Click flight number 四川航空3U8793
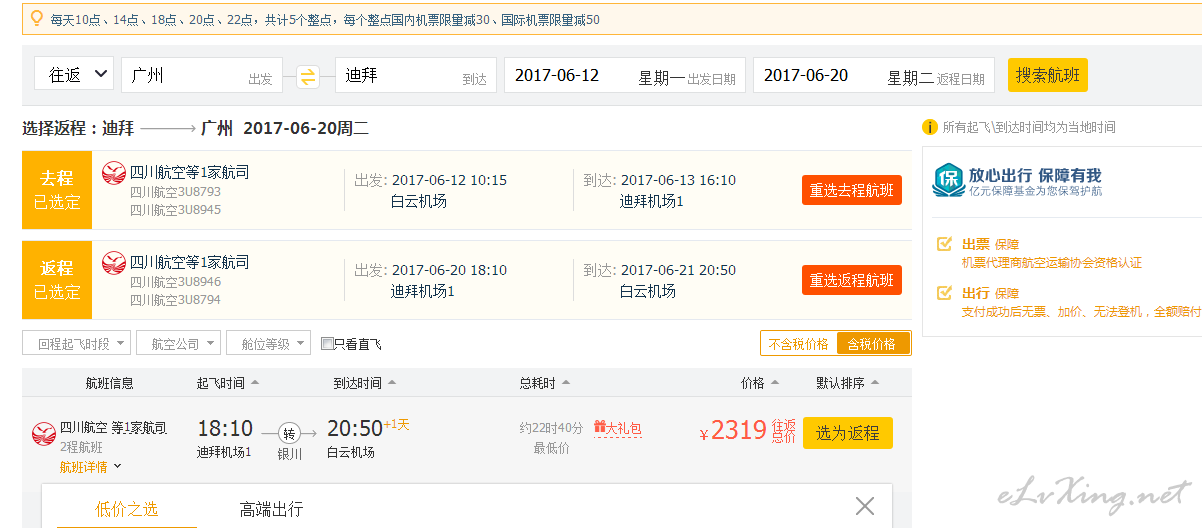 pos(175,192)
